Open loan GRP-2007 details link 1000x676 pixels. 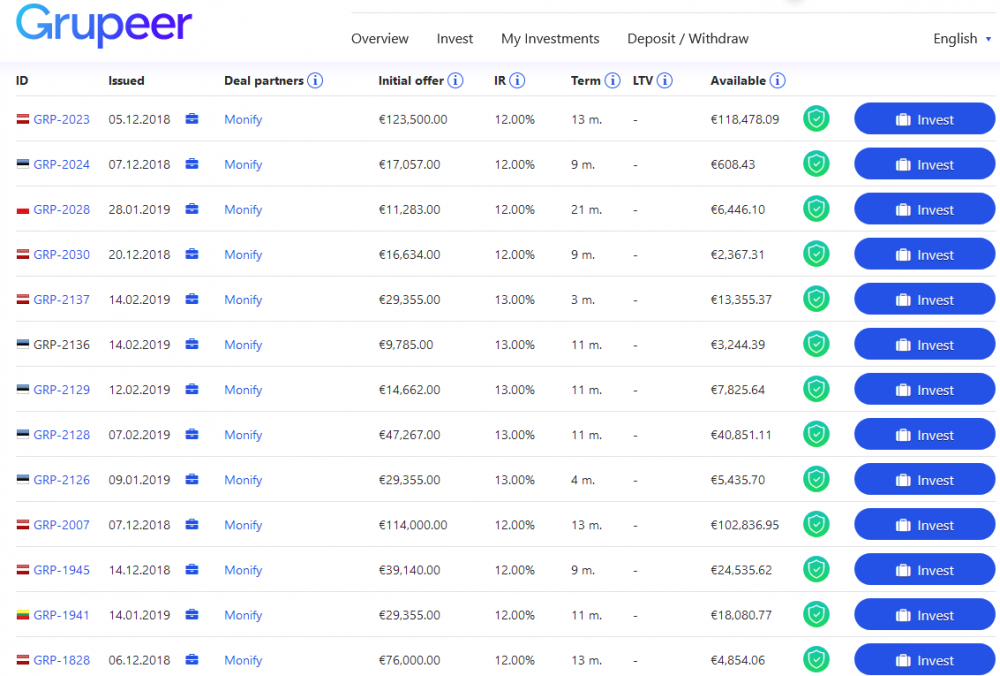pos(61,525)
